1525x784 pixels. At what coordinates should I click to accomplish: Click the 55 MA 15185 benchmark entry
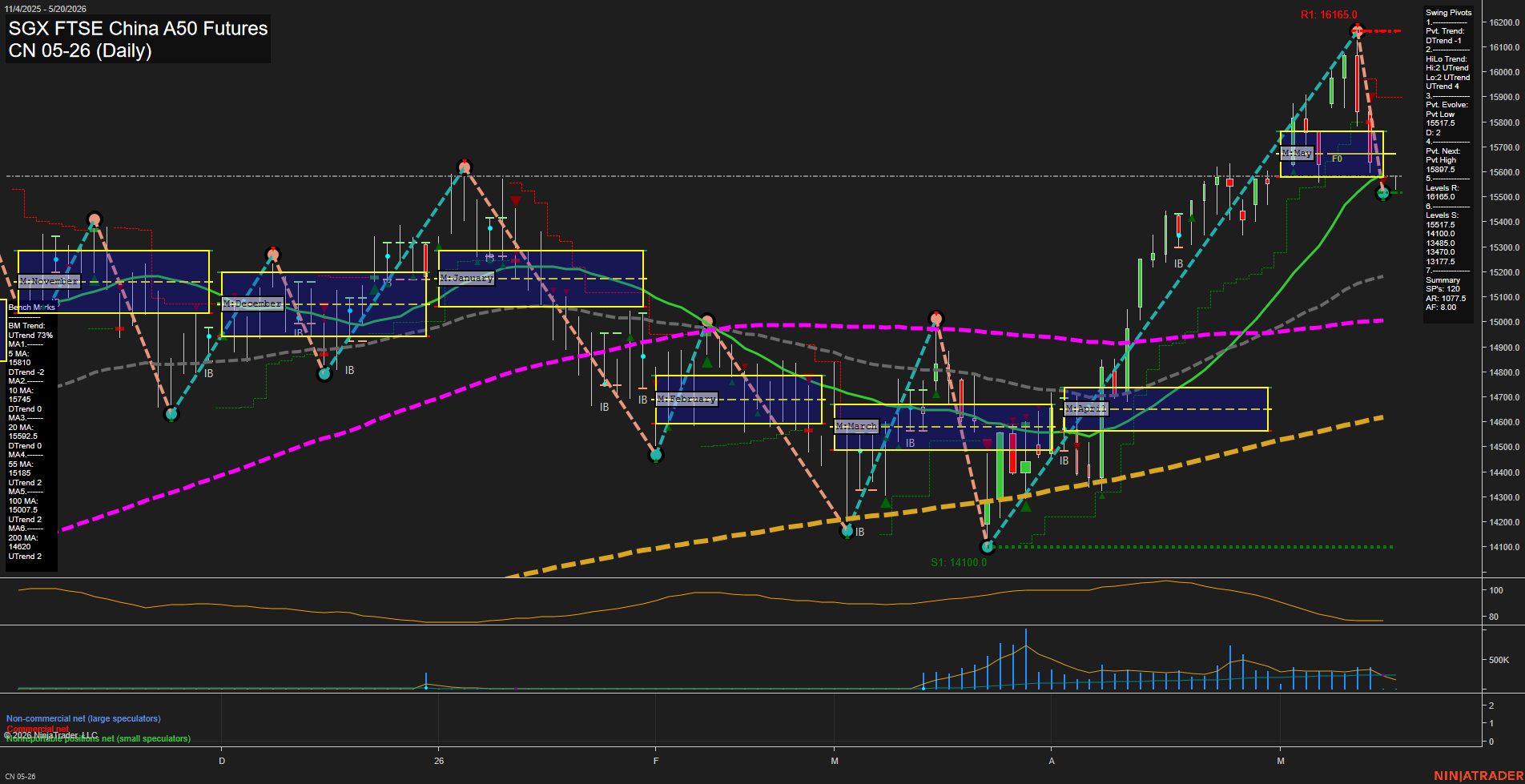[x=21, y=468]
